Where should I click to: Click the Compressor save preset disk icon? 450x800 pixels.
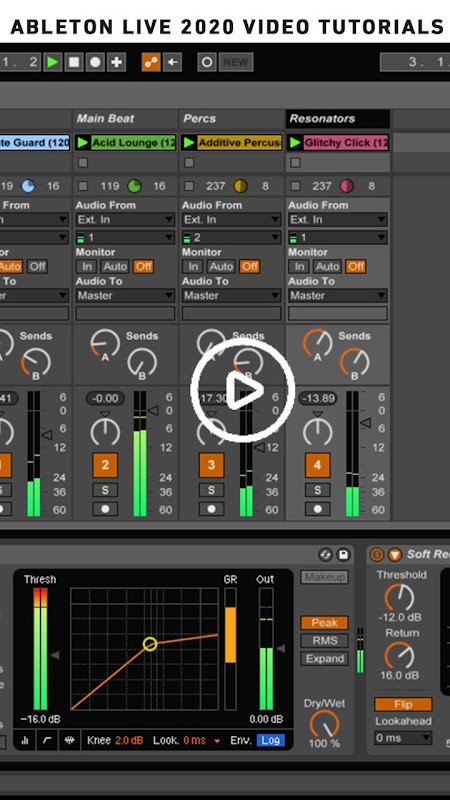344,555
